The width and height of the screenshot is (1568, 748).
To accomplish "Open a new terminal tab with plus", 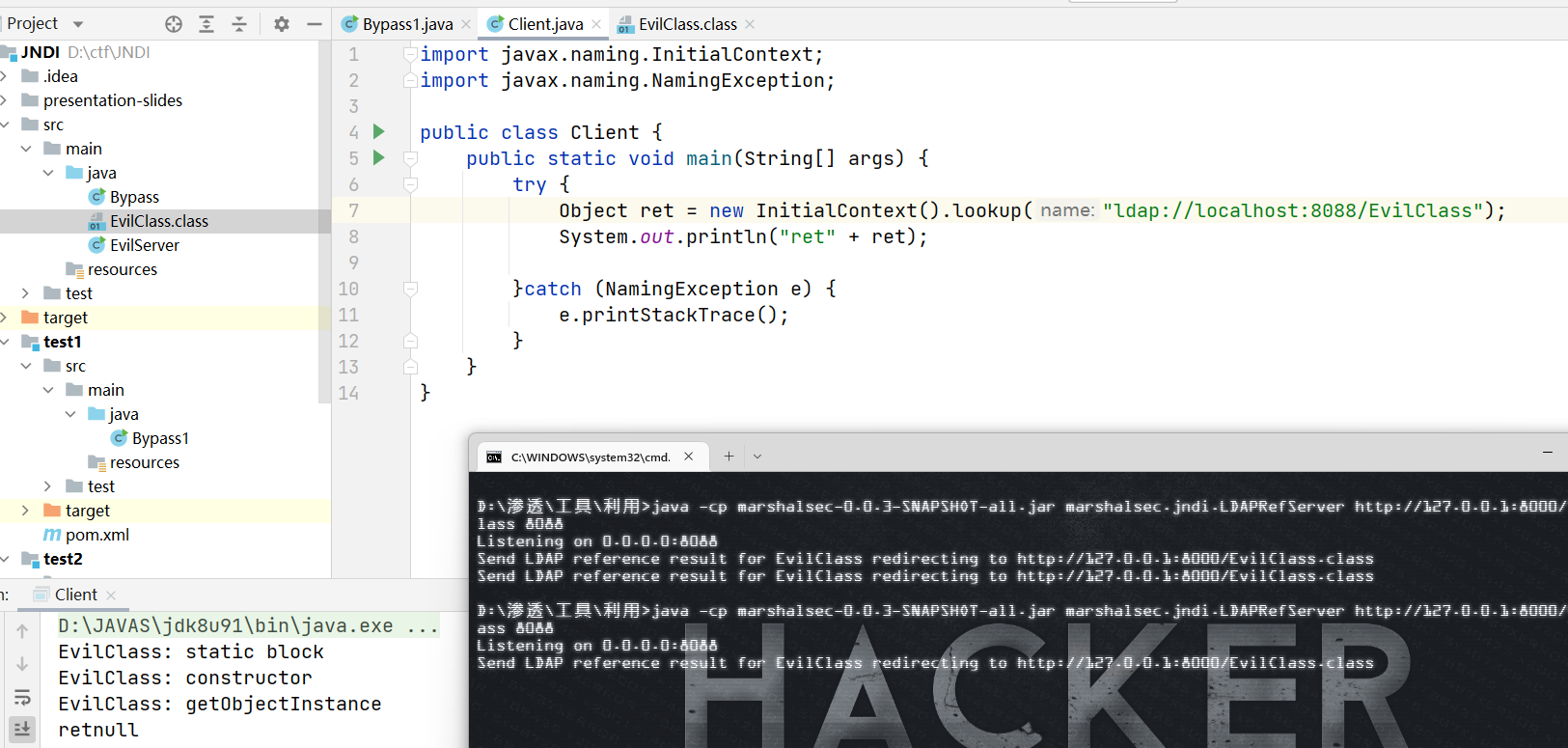I will [729, 457].
